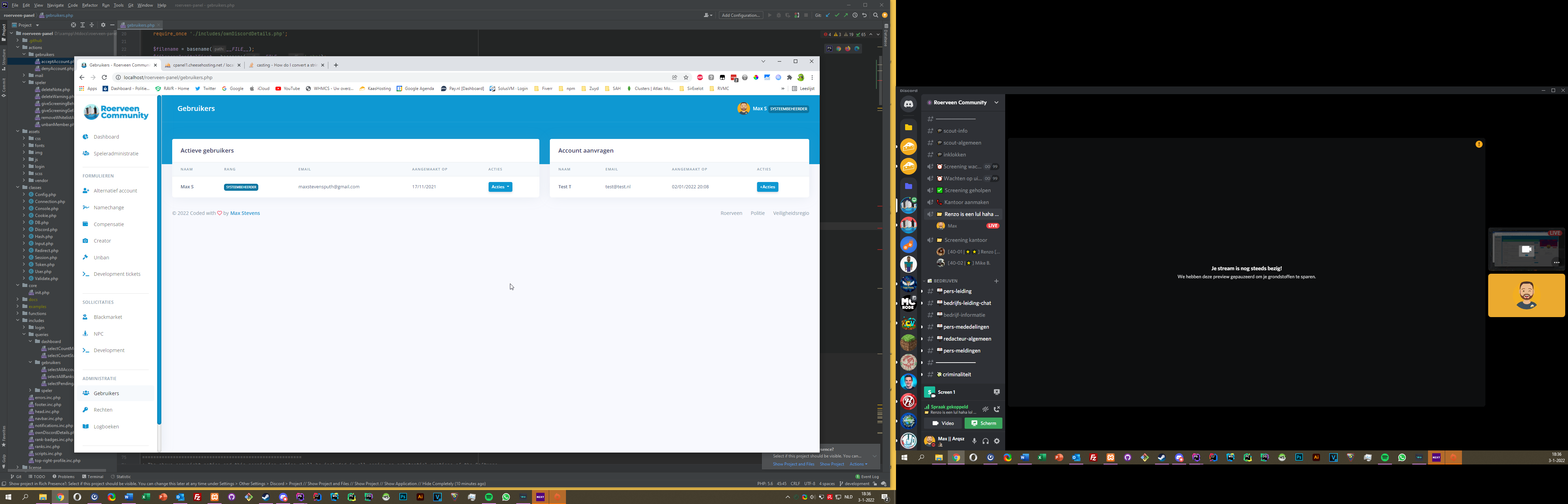Viewport: 1568px width, 504px height.
Task: Open the Refactor menu in PhpStorm
Action: [90, 5]
